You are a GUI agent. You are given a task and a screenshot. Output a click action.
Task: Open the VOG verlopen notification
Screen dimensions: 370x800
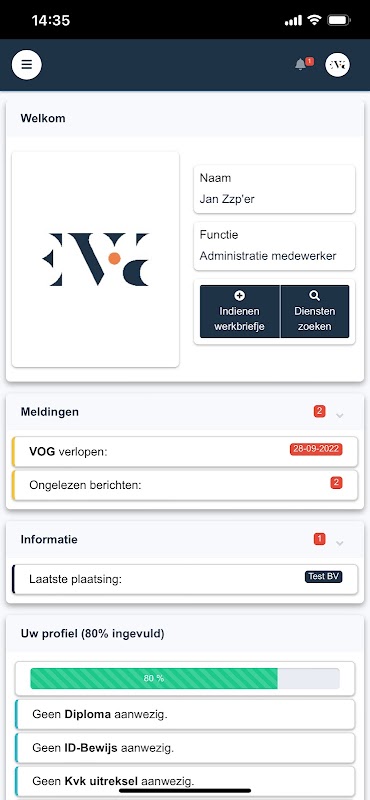(184, 452)
